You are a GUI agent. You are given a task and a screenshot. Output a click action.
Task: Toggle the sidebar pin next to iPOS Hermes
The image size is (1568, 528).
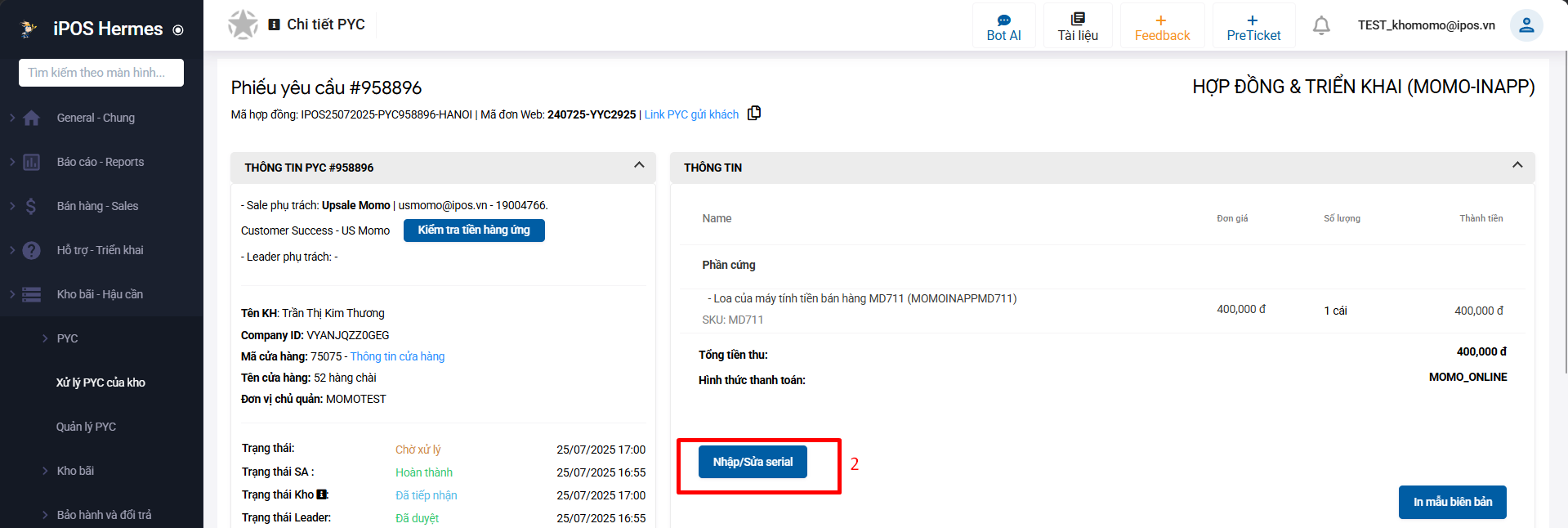[178, 30]
